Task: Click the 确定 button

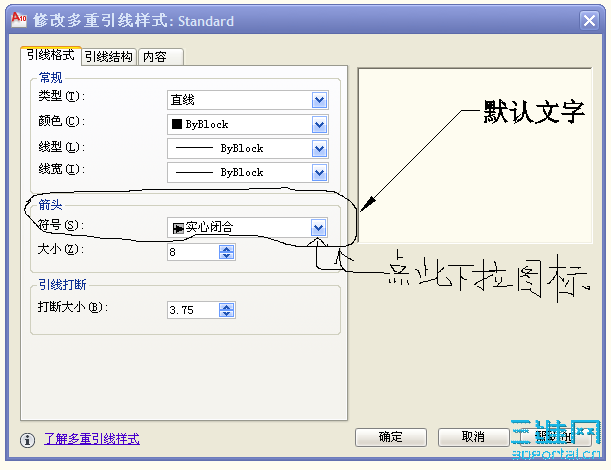Action: [391, 437]
